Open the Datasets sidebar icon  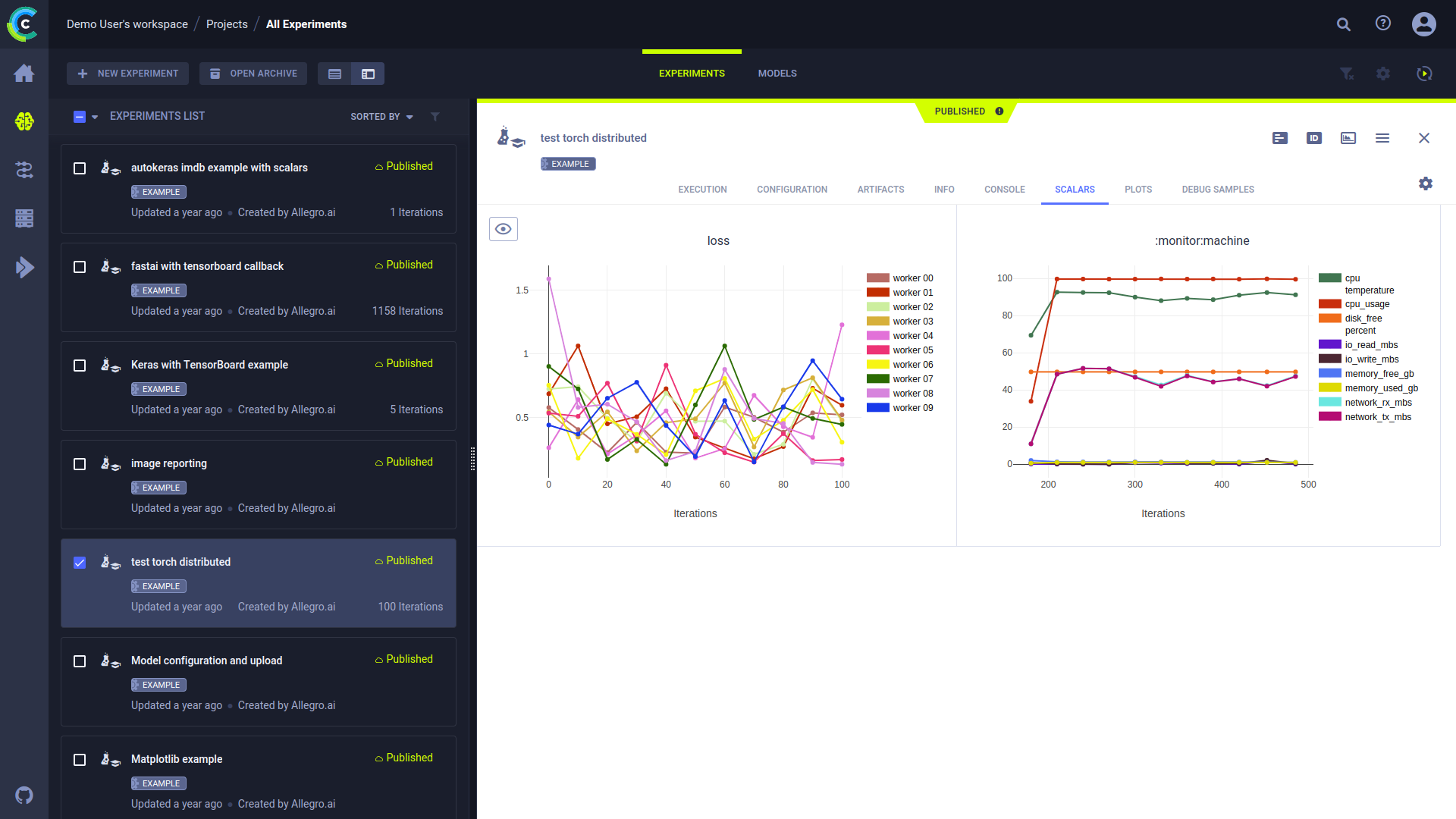[24, 218]
